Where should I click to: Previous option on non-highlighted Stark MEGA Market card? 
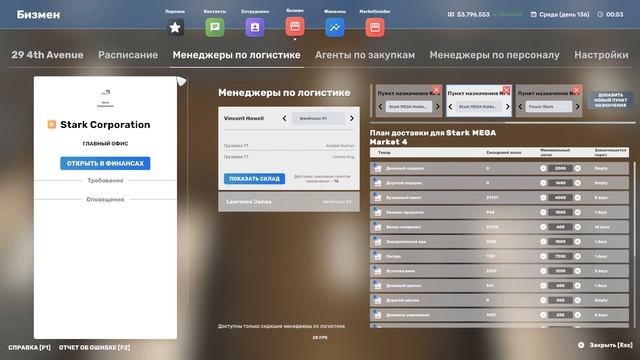[380, 107]
